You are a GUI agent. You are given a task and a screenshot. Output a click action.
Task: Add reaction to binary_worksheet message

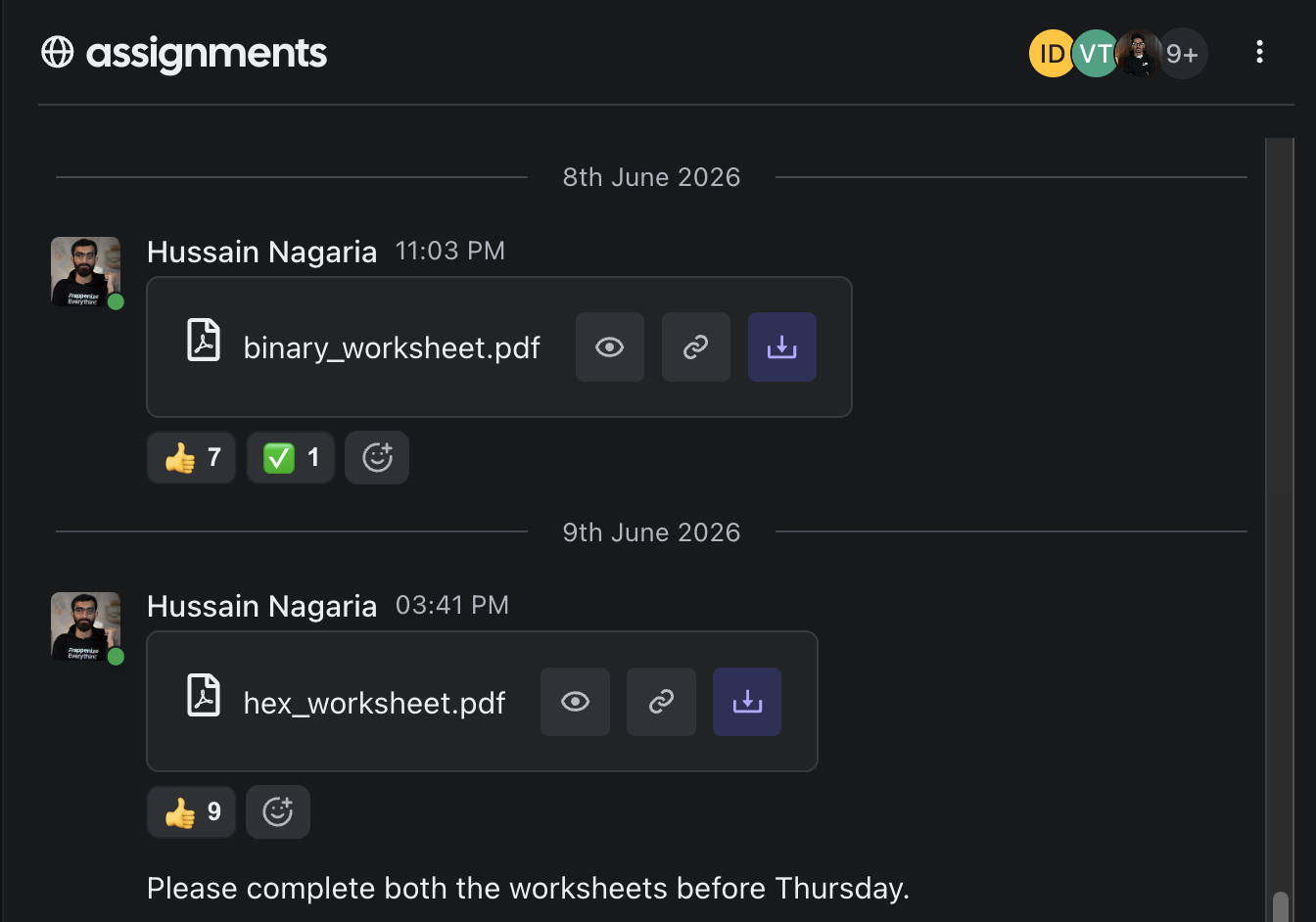(x=377, y=457)
